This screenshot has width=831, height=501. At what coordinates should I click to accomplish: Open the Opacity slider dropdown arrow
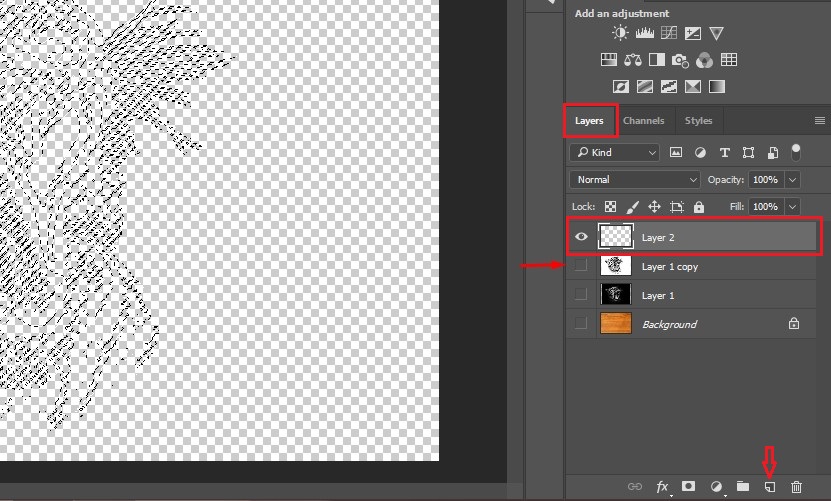(792, 180)
